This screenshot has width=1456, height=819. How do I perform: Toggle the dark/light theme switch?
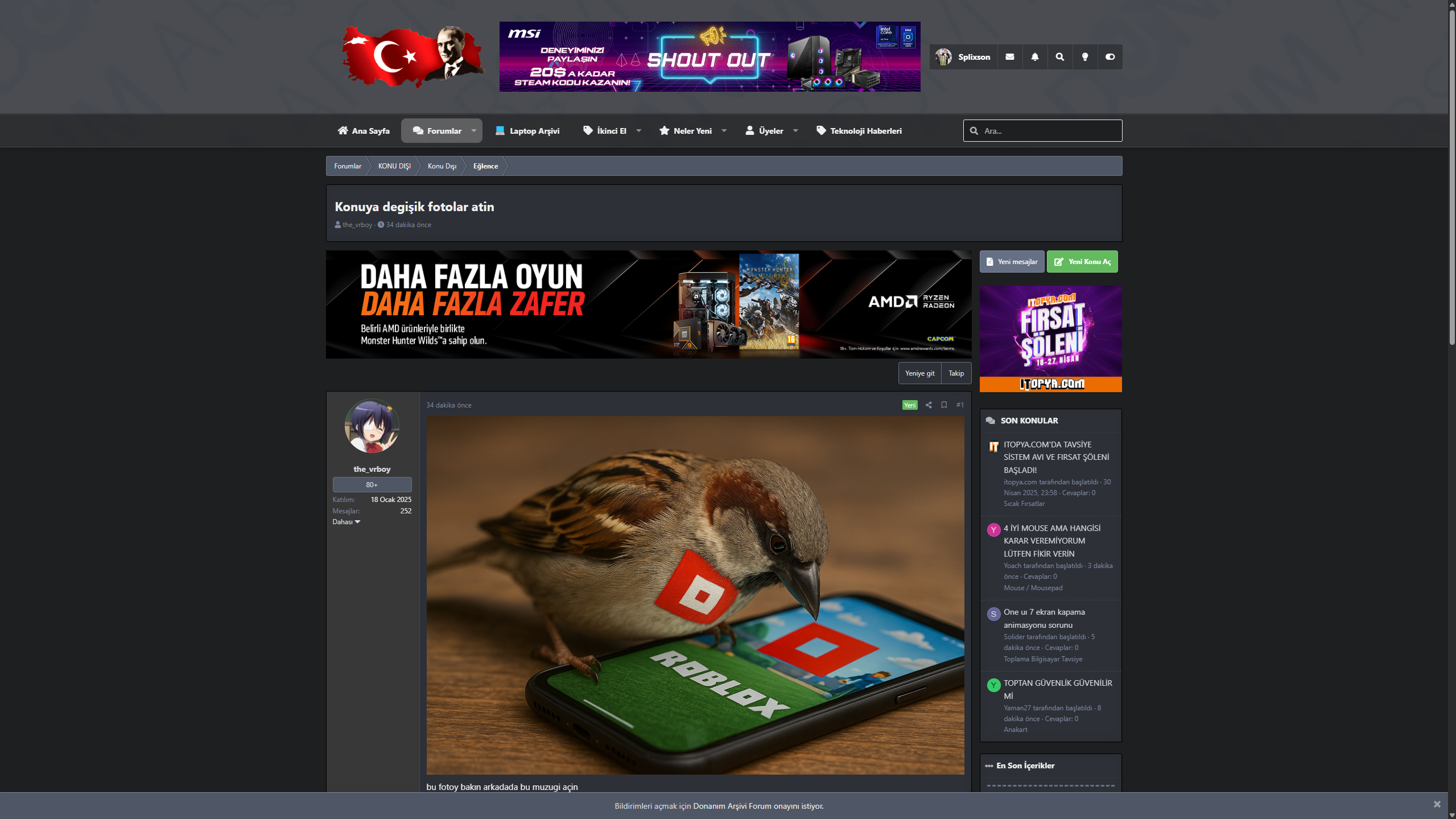[1110, 57]
